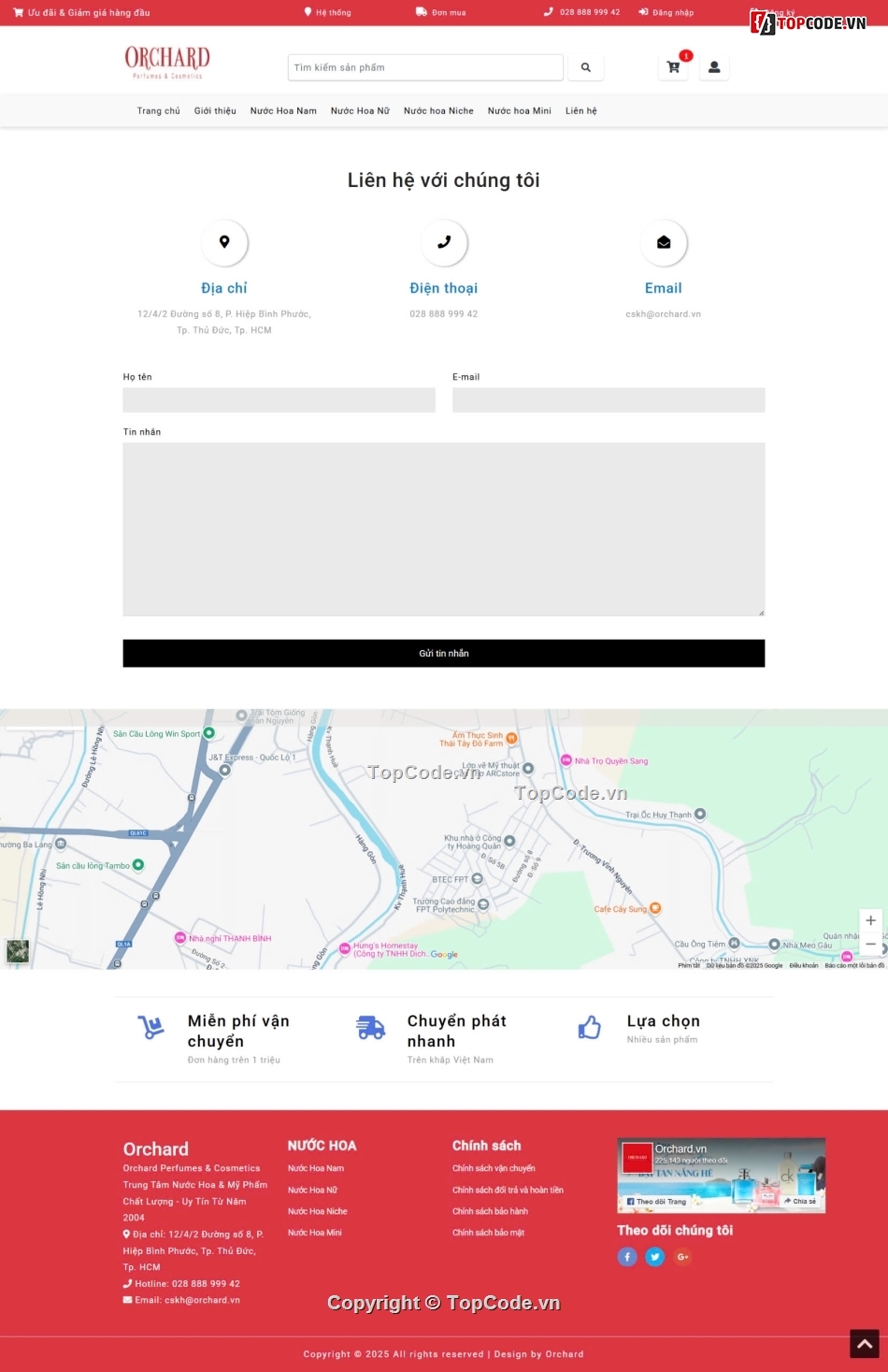Click the Orchard logo in header

pos(167,63)
